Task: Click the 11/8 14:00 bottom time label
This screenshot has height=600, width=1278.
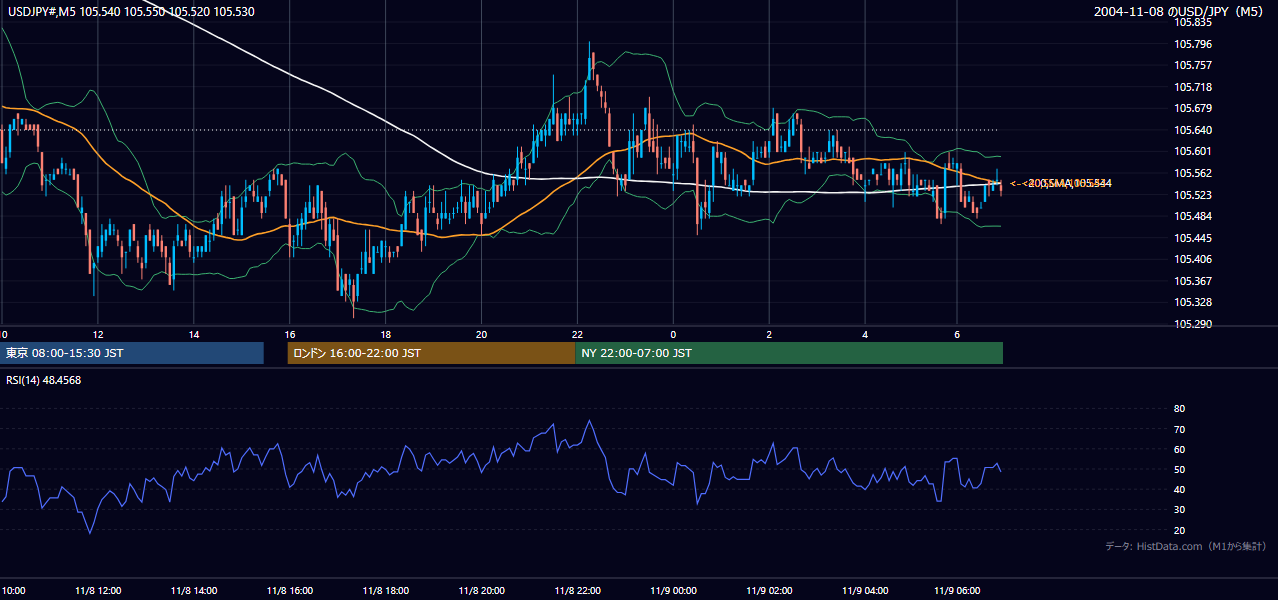Action: tap(194, 591)
